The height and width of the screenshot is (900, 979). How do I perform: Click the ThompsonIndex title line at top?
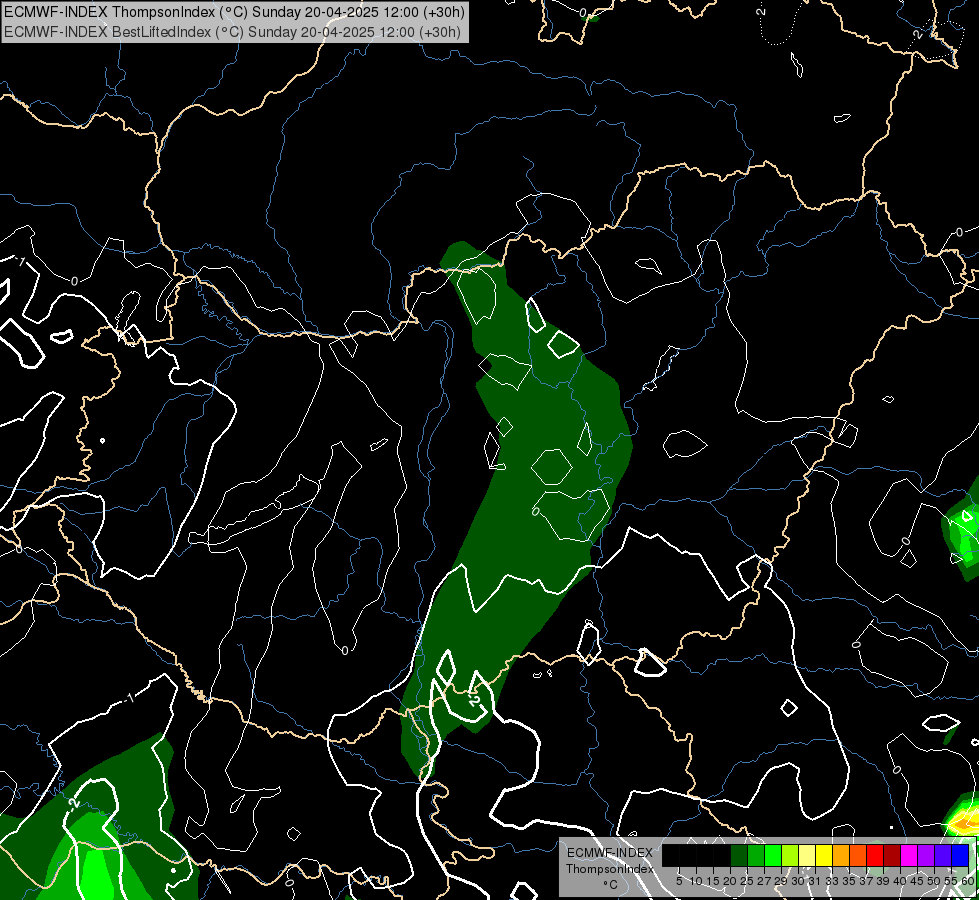point(234,12)
